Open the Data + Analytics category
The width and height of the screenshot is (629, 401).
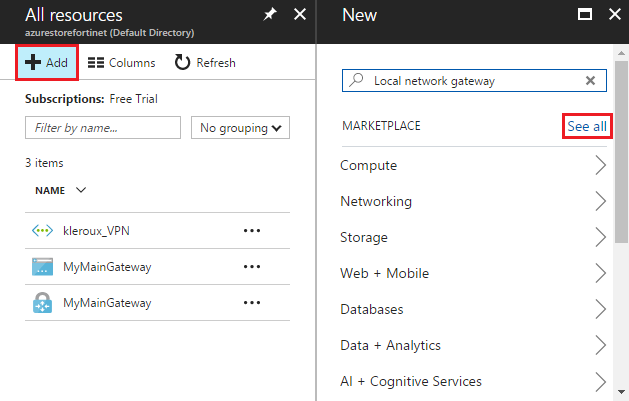390,345
